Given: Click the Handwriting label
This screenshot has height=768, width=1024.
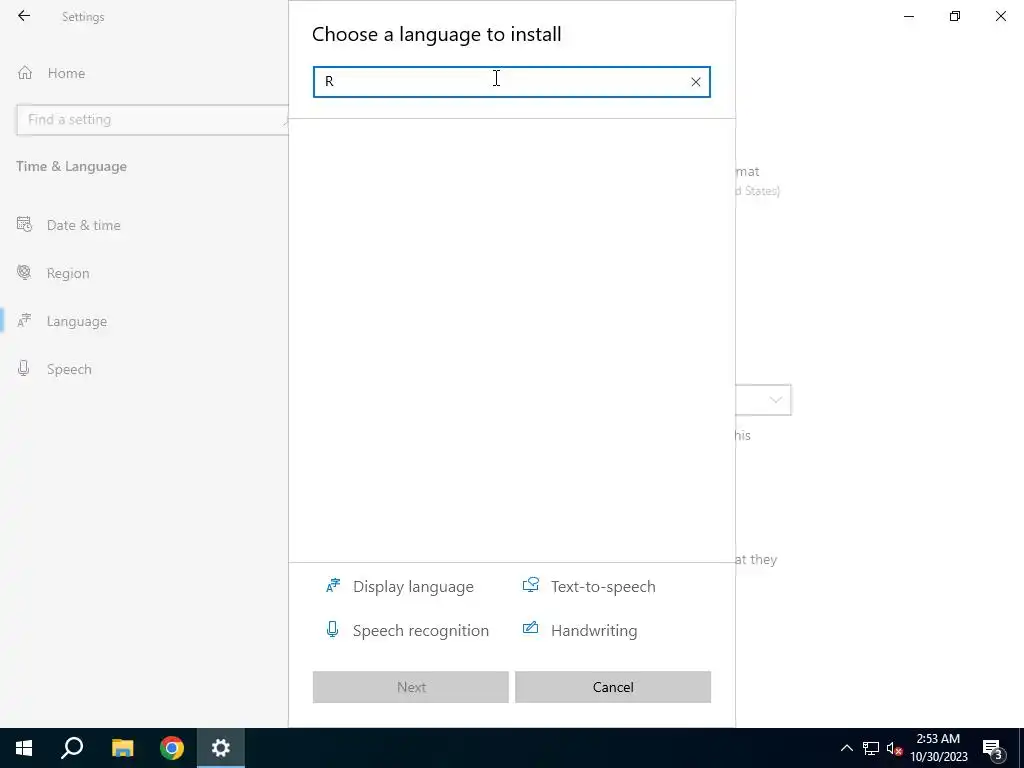Looking at the screenshot, I should pyautogui.click(x=594, y=631).
